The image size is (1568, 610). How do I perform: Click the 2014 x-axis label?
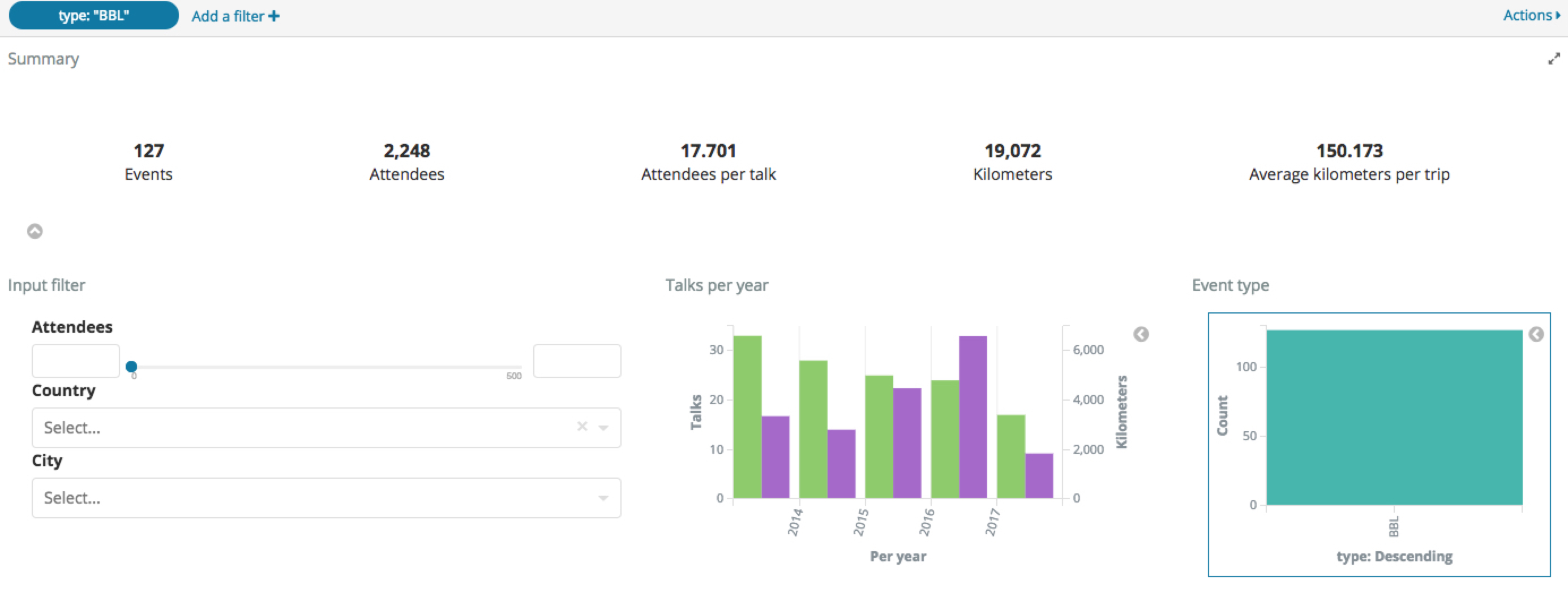[795, 522]
